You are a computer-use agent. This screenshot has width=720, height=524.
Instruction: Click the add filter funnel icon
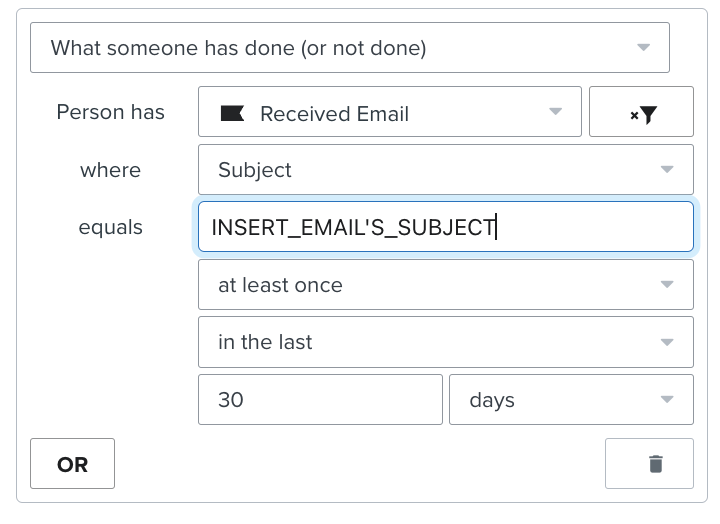tap(642, 114)
